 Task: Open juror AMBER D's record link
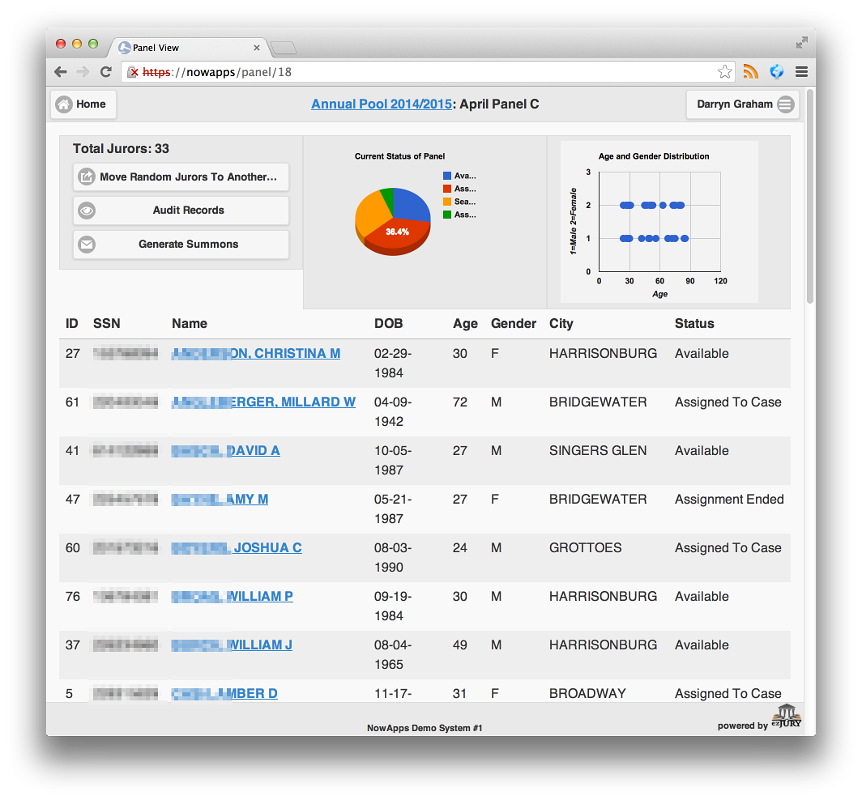point(224,694)
